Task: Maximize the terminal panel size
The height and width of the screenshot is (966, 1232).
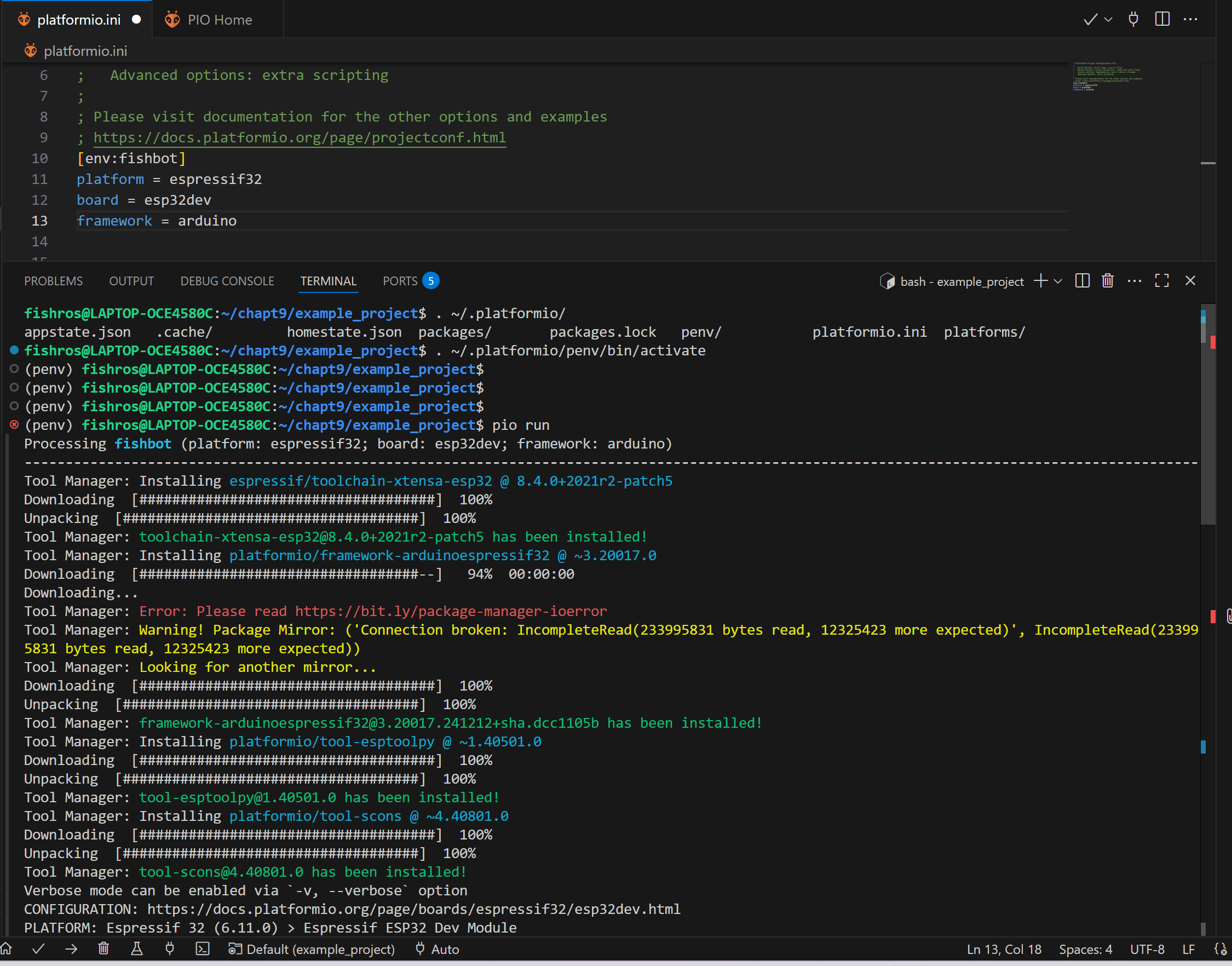Action: tap(1162, 280)
